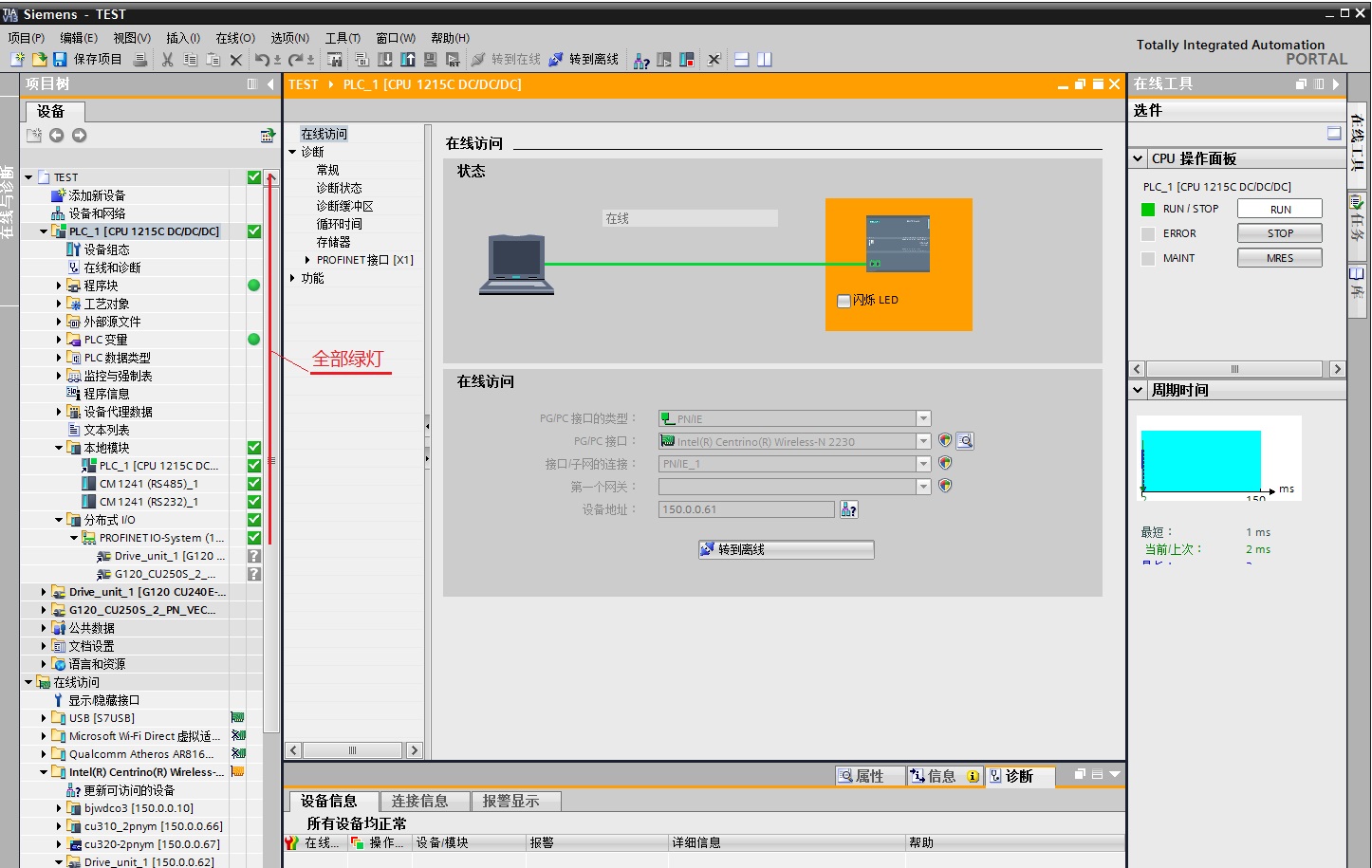Switch to the 属性 tab
1372x868 pixels.
pyautogui.click(x=870, y=776)
